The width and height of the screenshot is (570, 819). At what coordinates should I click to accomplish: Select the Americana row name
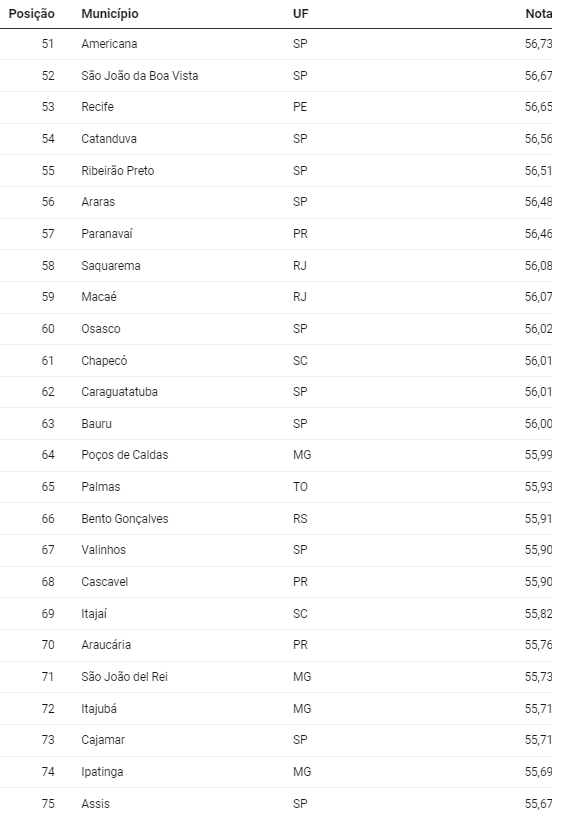coord(109,44)
